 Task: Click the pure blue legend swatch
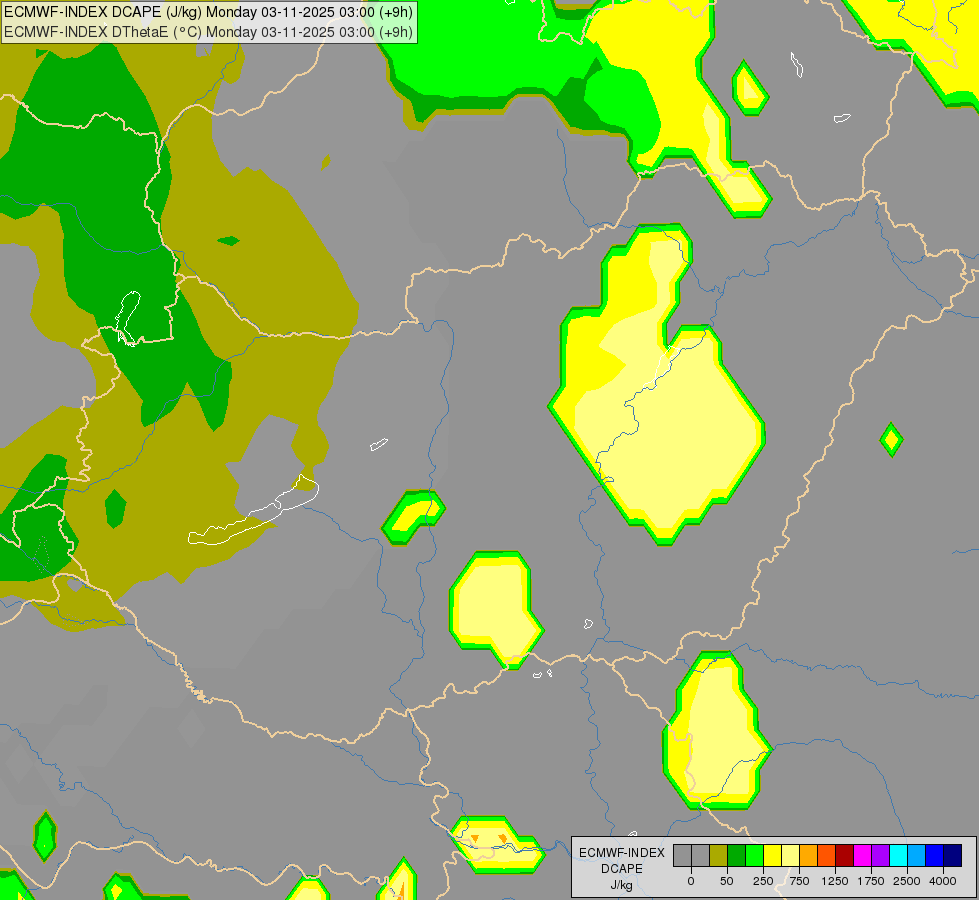coord(935,856)
